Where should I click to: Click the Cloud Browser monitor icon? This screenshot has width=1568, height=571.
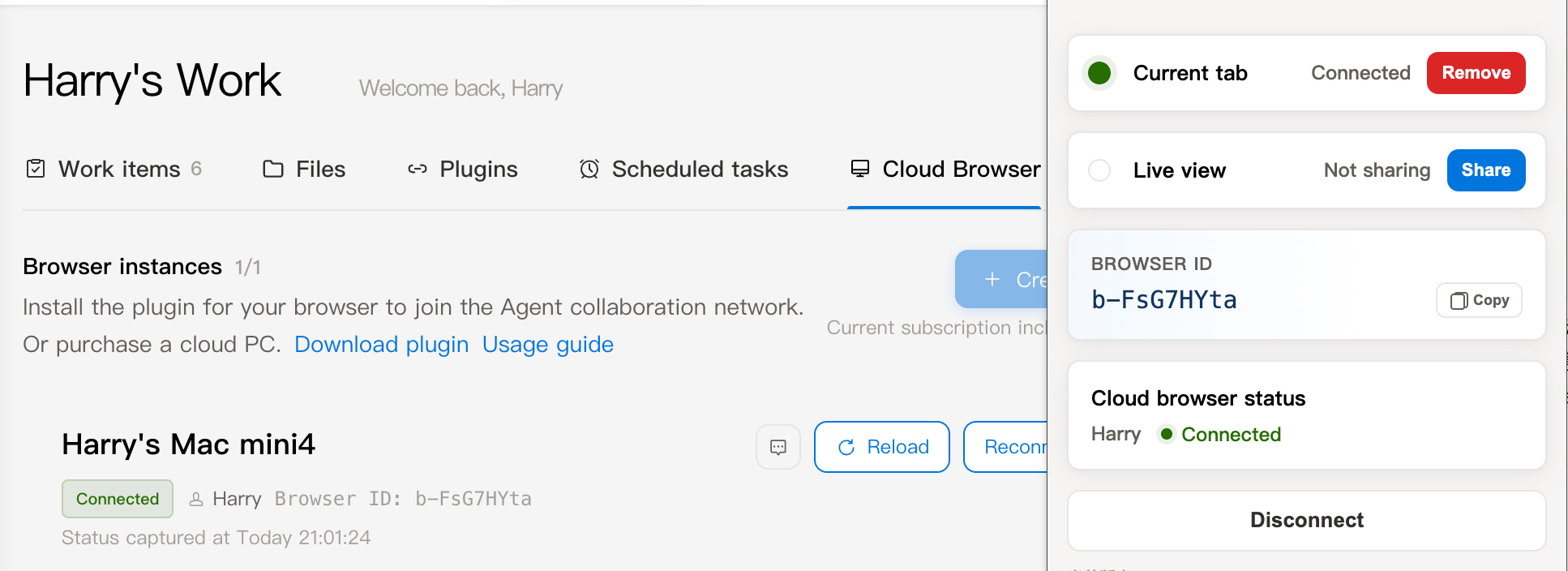(x=860, y=169)
